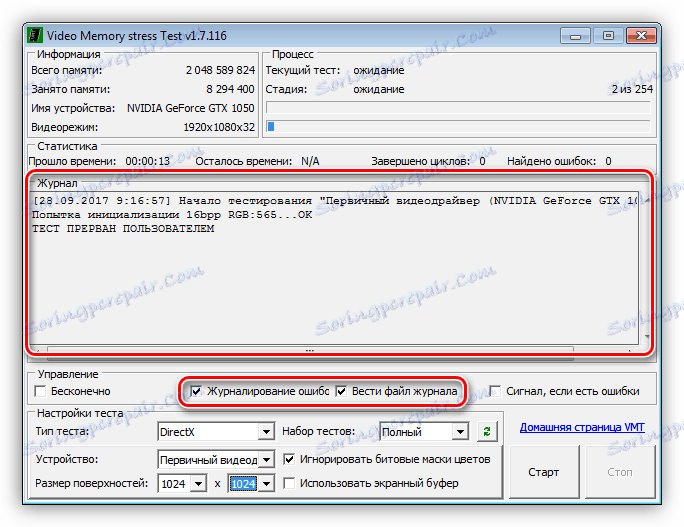Open the Набор тестов Полный dropdown
The height and width of the screenshot is (527, 684).
(x=460, y=432)
